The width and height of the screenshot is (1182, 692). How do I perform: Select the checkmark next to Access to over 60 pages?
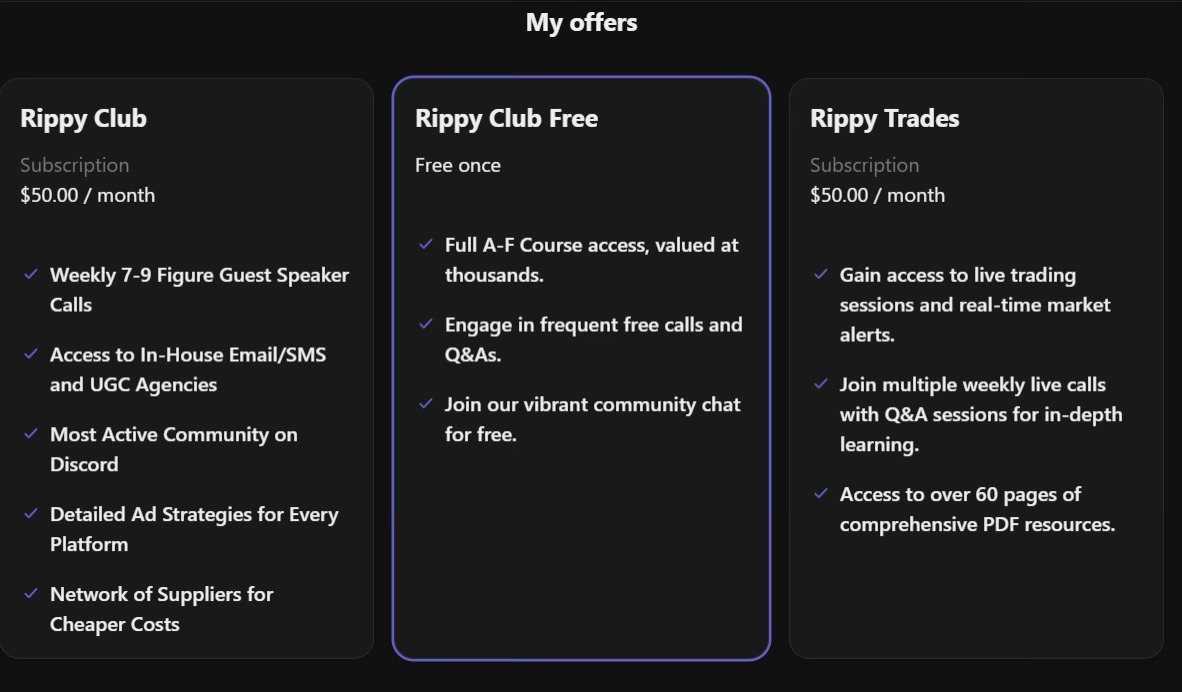(x=820, y=494)
